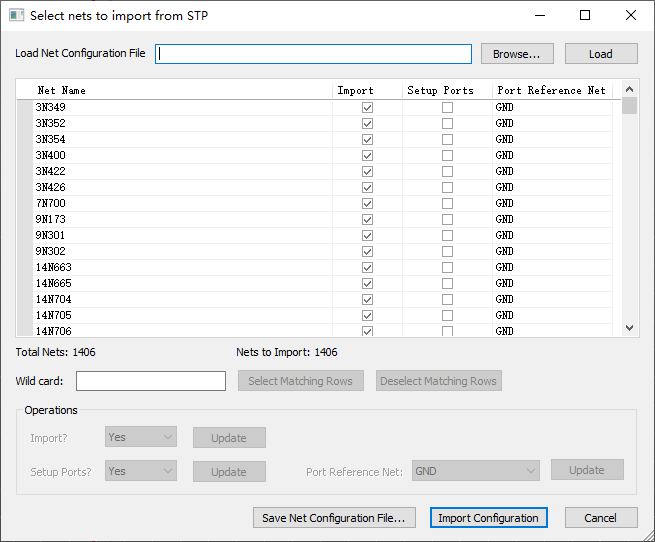Open the Setup Ports? Yes dropdown
655x542 pixels.
click(x=141, y=471)
